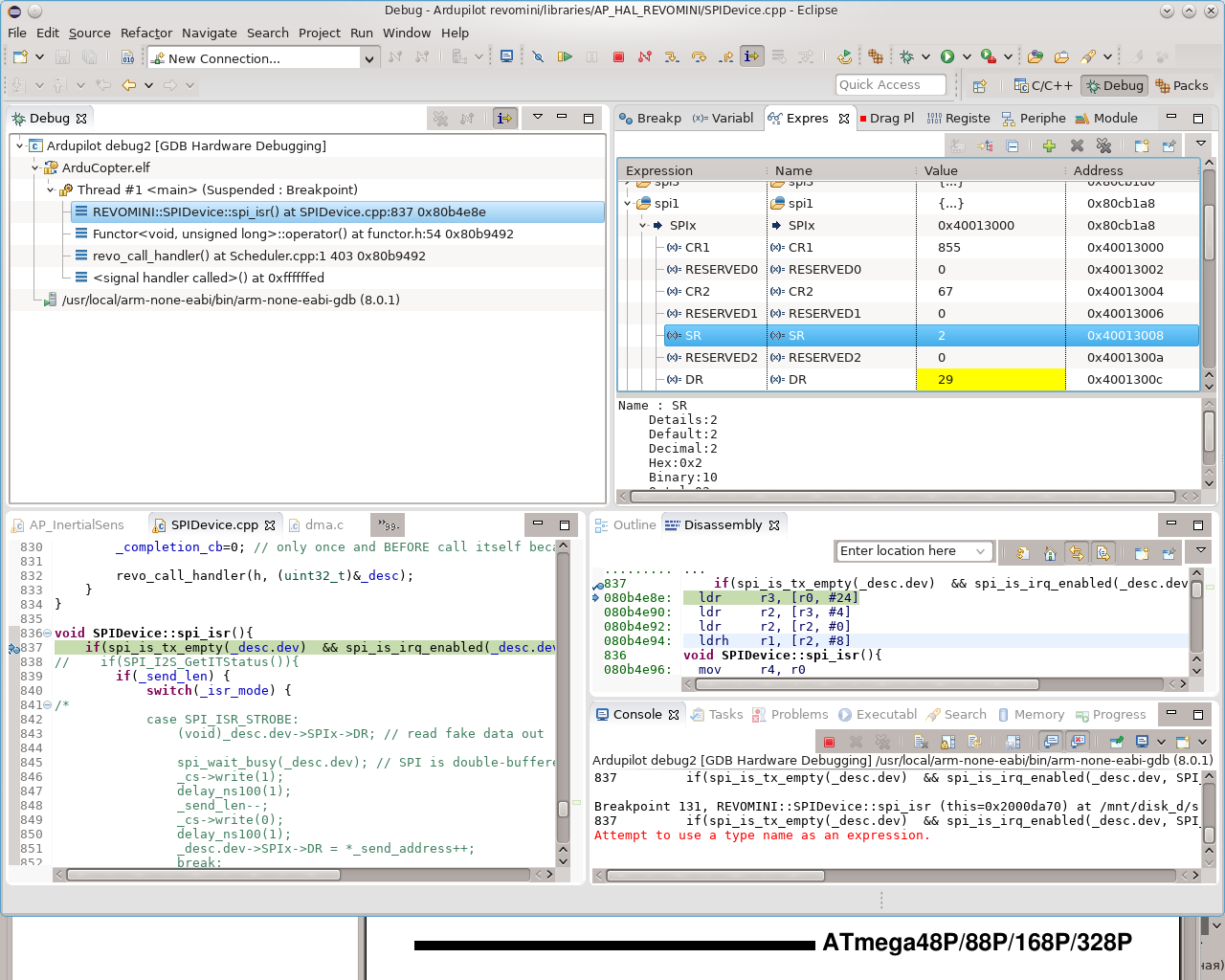The image size is (1225, 980).
Task: Click Collapse All in the Expressions view
Action: click(x=1013, y=145)
